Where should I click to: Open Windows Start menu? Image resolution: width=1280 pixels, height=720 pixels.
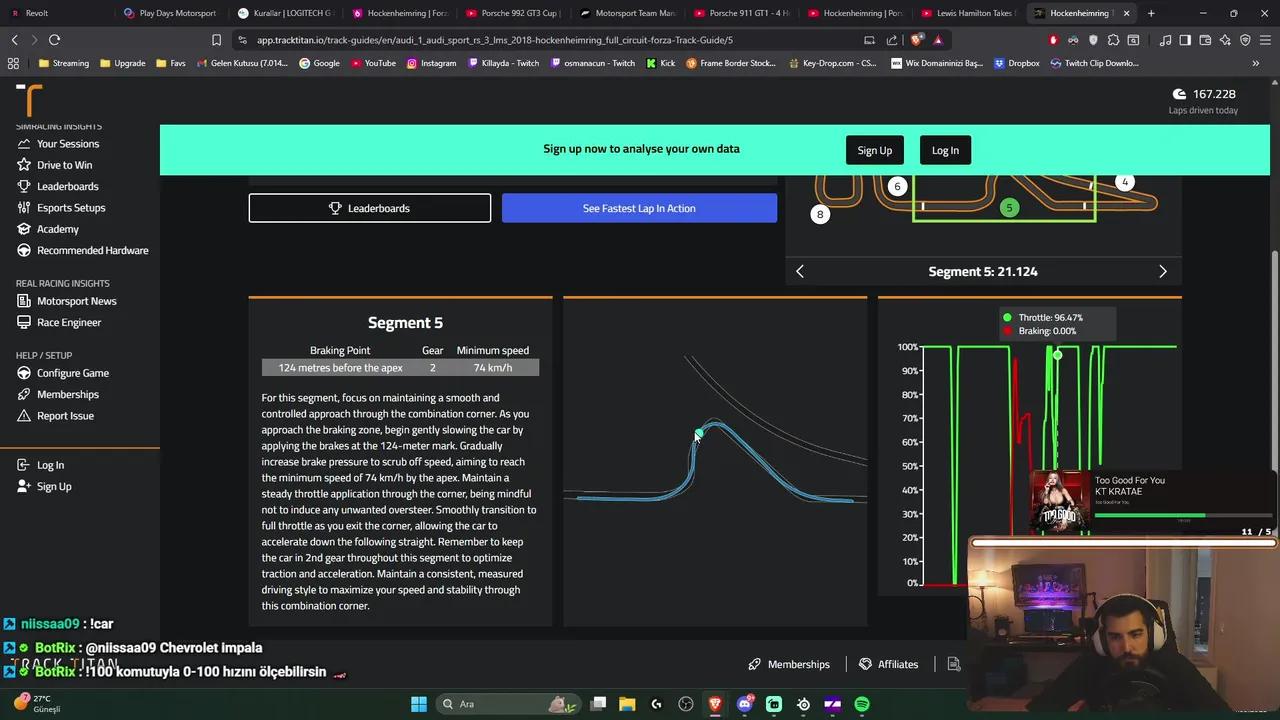point(419,704)
